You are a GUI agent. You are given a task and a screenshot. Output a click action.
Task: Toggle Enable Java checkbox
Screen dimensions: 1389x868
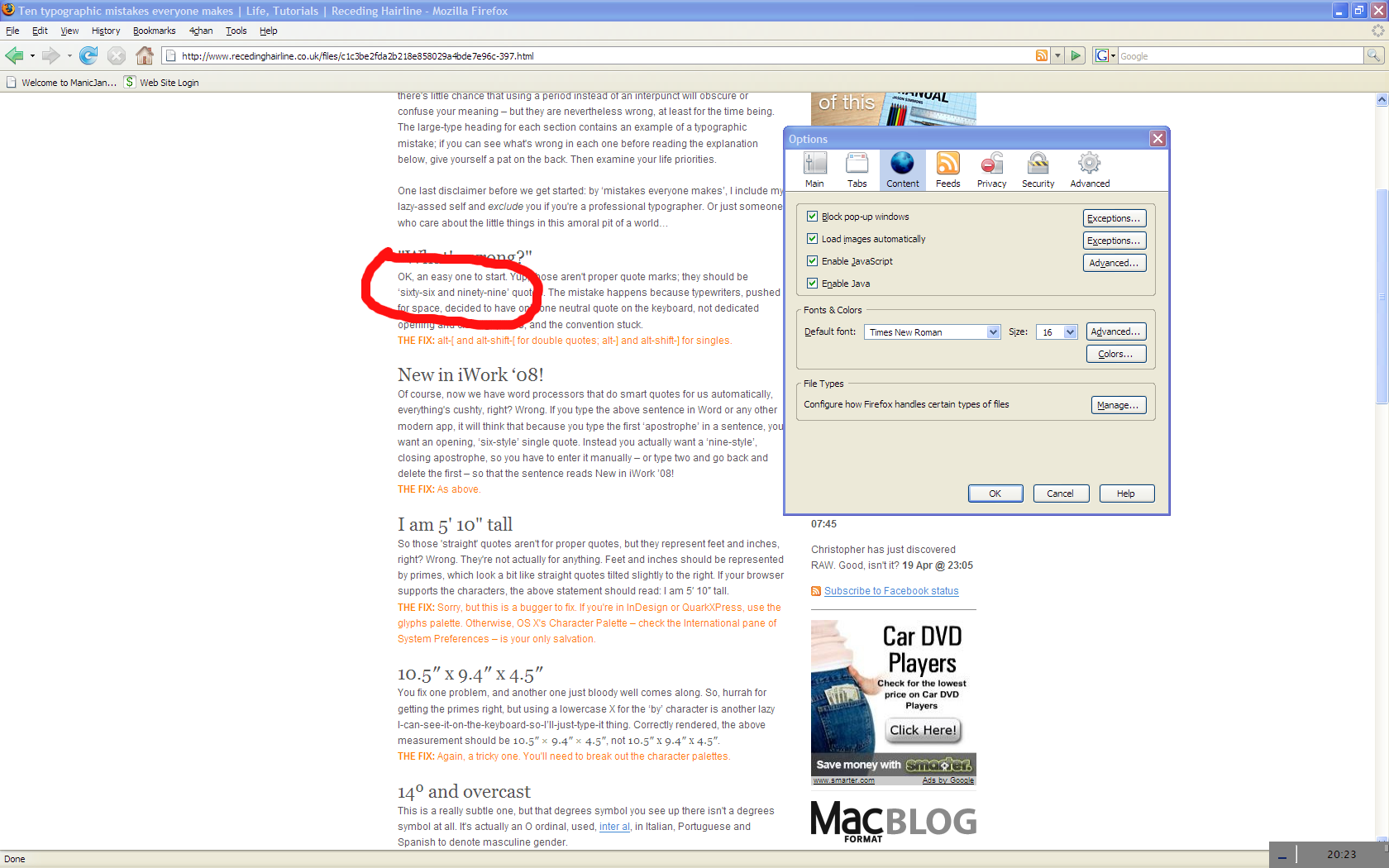812,284
